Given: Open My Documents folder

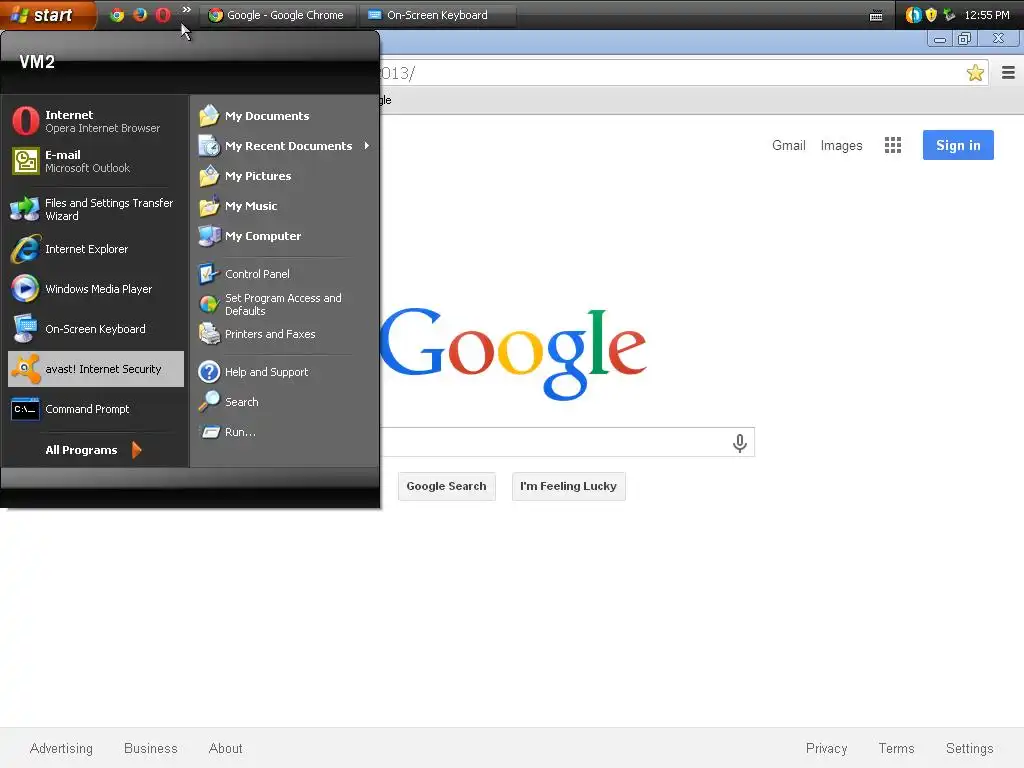Looking at the screenshot, I should (285, 116).
